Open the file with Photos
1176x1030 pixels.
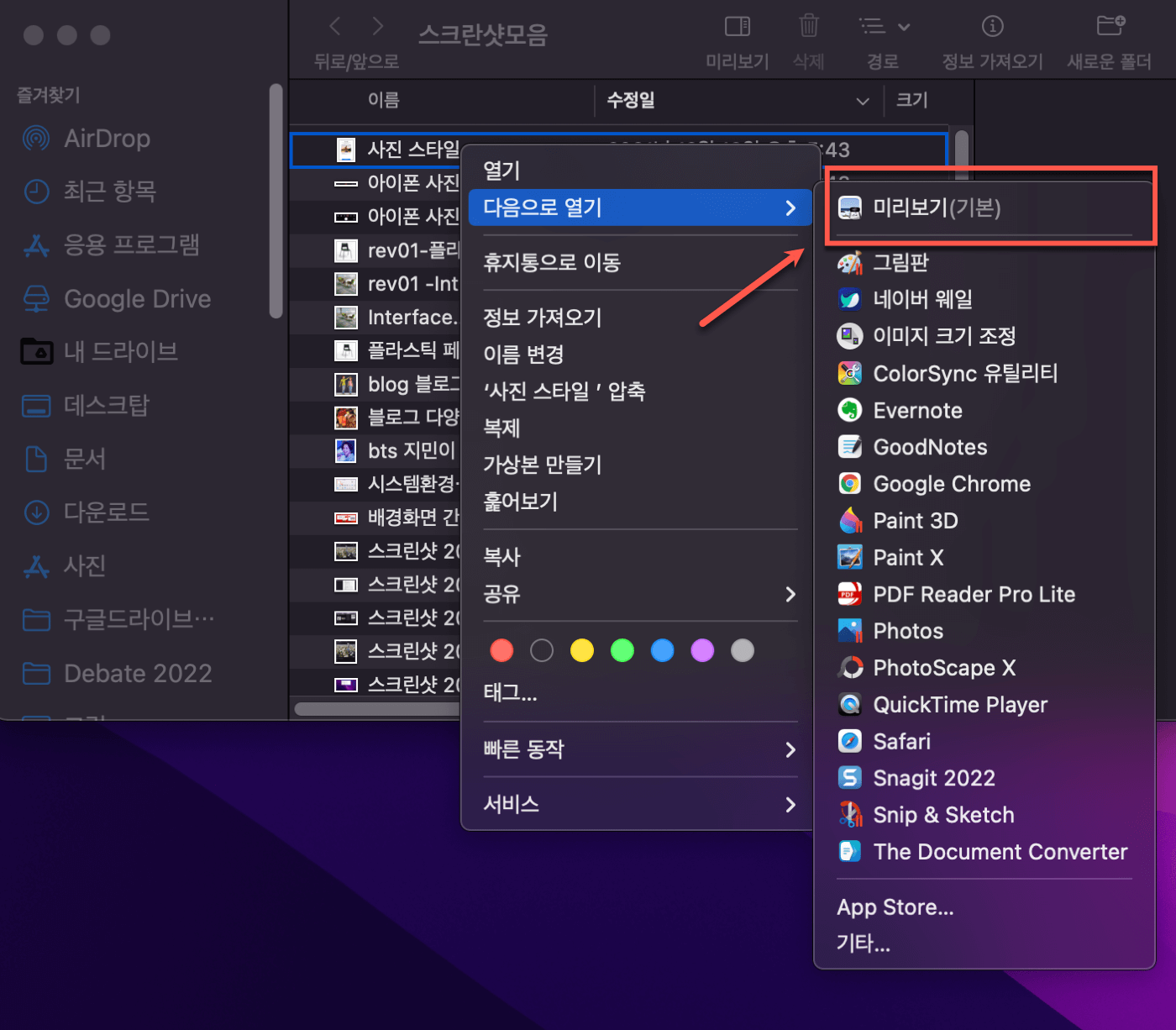coord(984,631)
